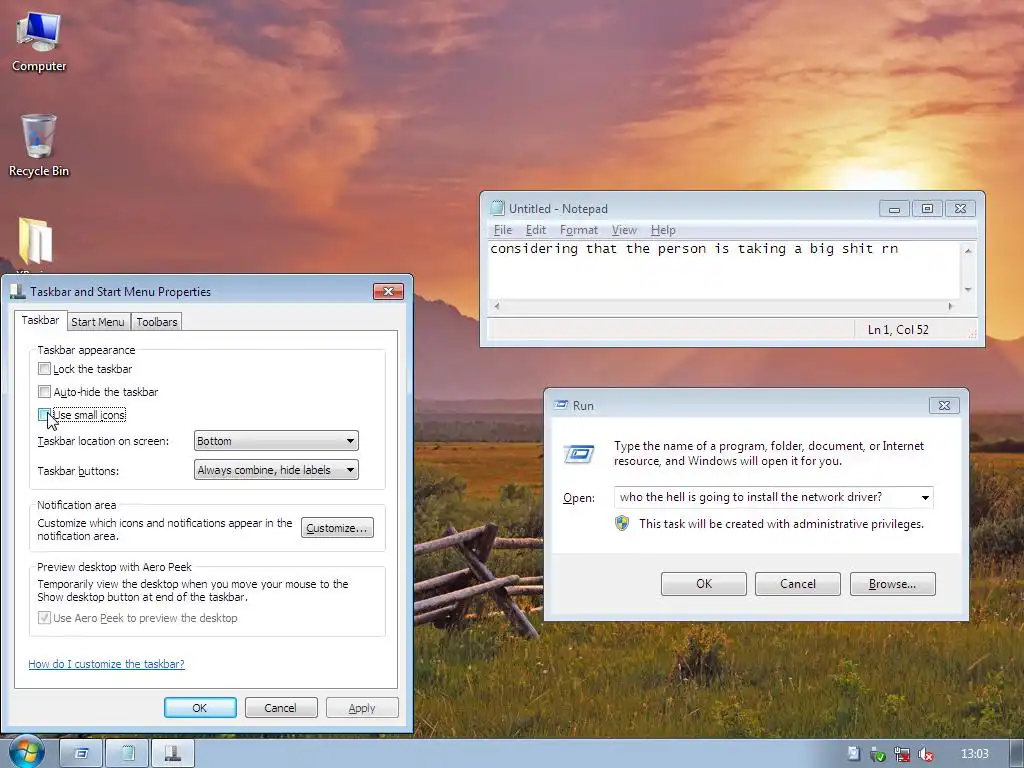Switch to the Toolbars tab

(157, 322)
